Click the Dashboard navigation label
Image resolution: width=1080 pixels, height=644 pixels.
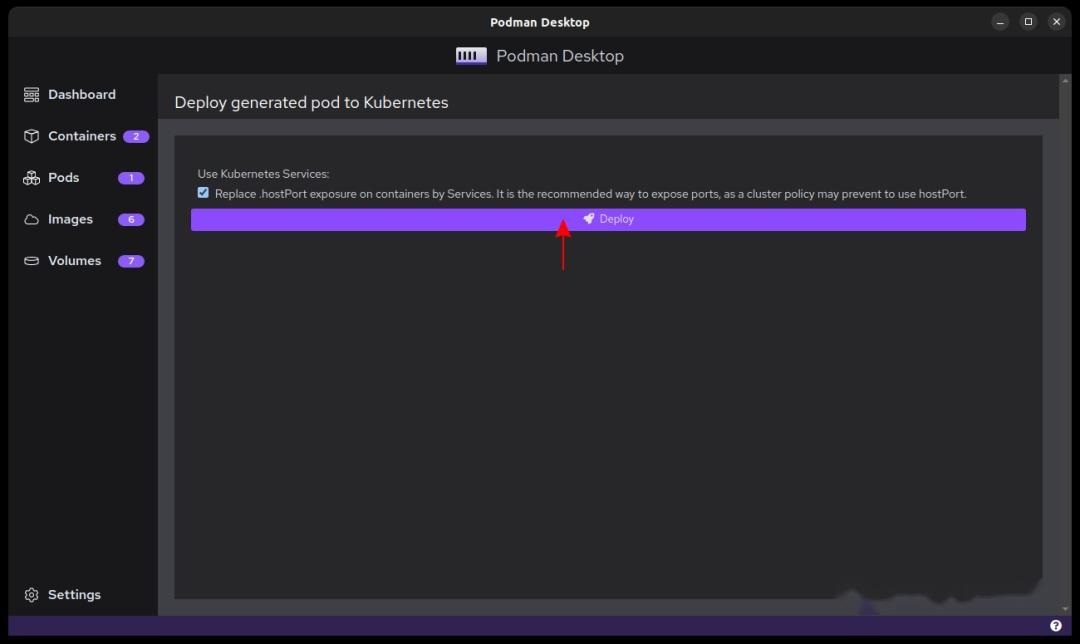82,94
